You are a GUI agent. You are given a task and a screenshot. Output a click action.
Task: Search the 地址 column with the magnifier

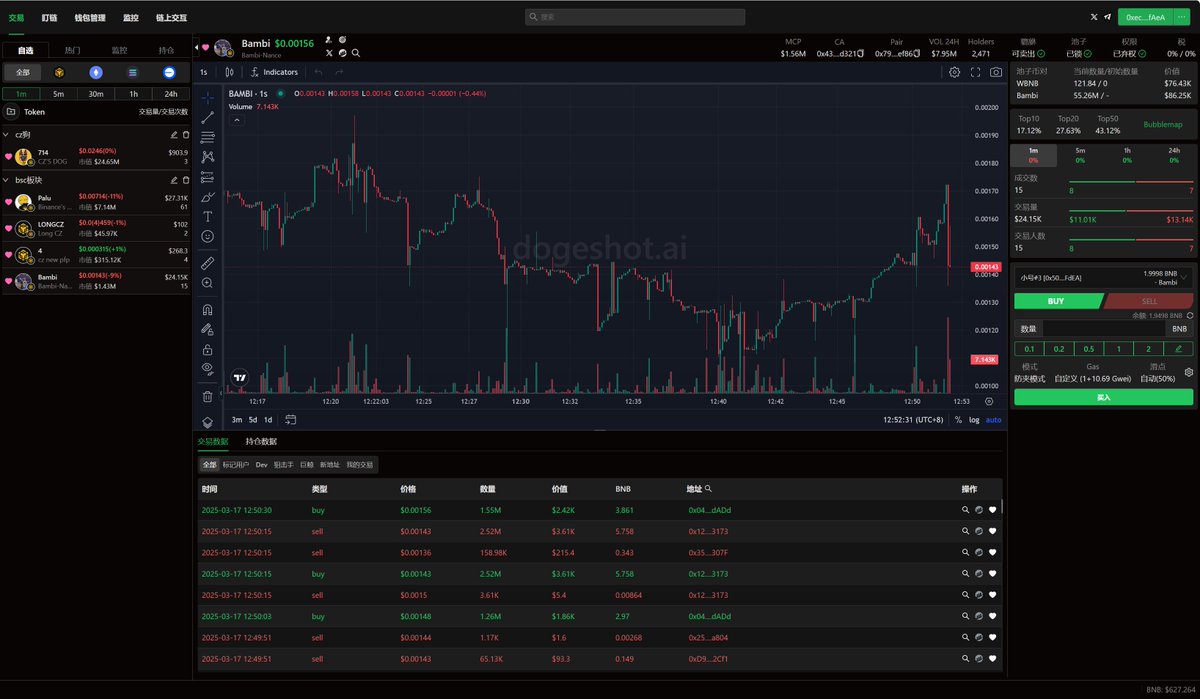tap(709, 489)
